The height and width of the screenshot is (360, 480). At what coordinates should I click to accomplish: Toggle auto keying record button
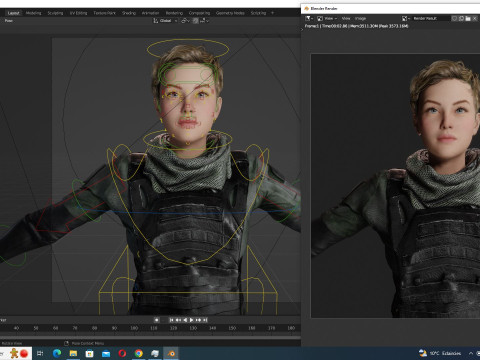[x=157, y=320]
